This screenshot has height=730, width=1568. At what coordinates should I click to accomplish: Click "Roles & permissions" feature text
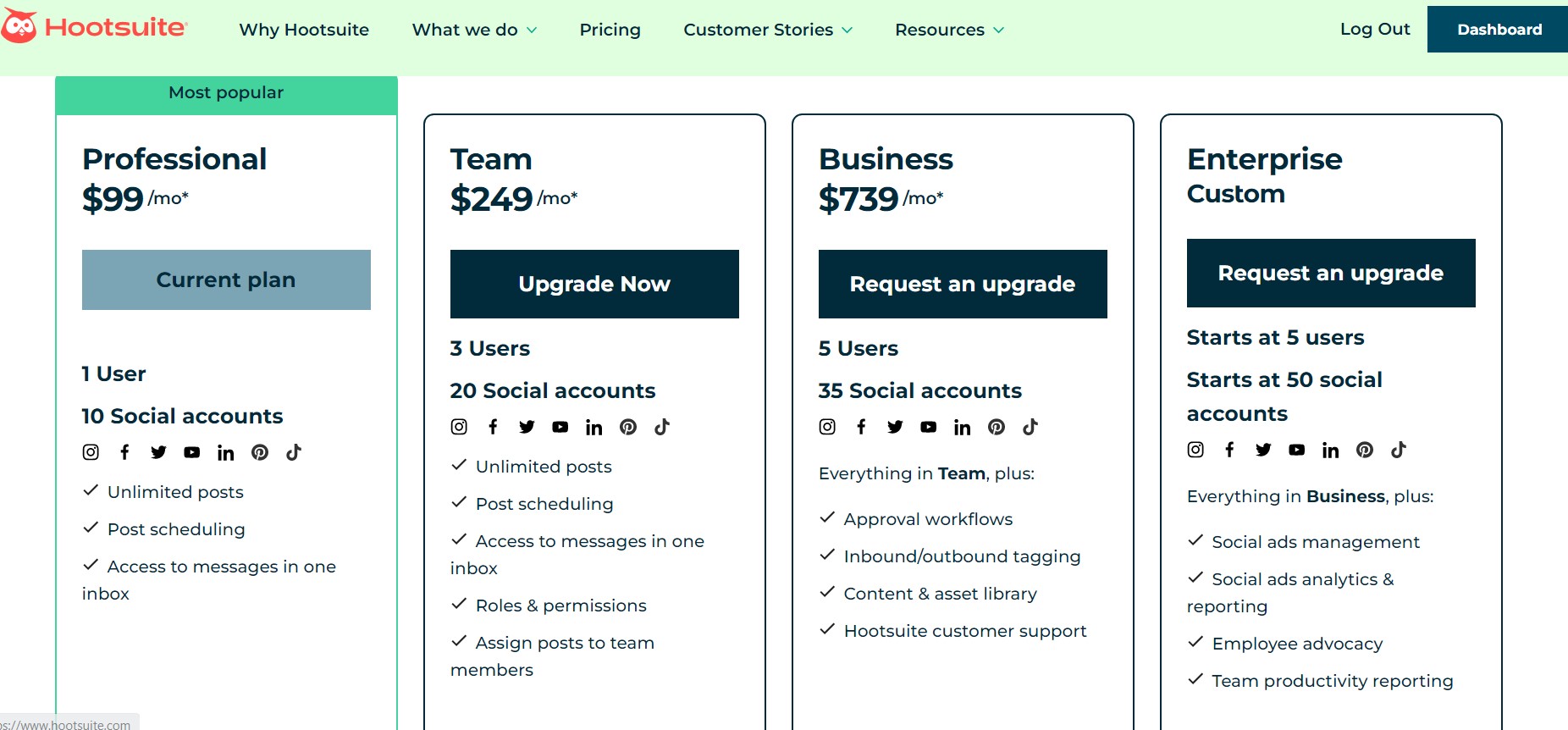560,606
